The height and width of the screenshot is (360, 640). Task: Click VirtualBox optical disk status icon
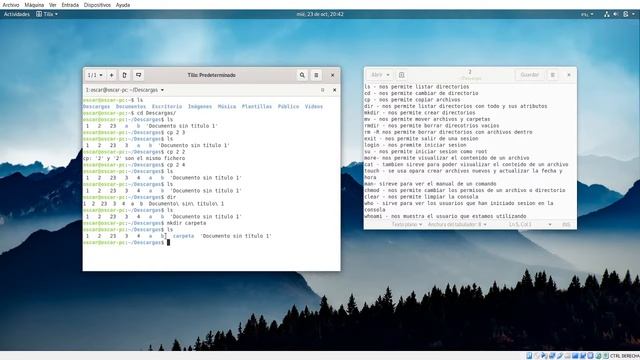[x=537, y=356]
